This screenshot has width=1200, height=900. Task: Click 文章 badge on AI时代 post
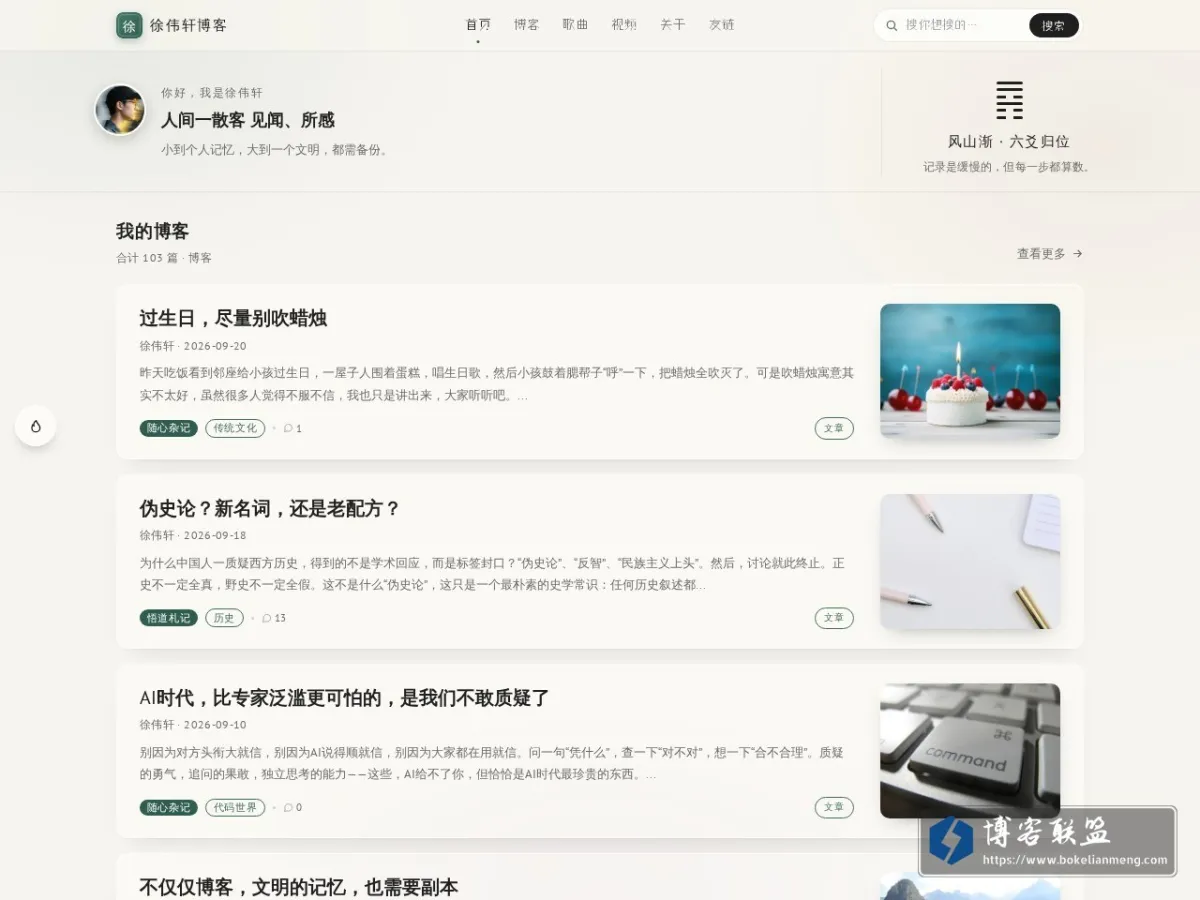tap(834, 808)
